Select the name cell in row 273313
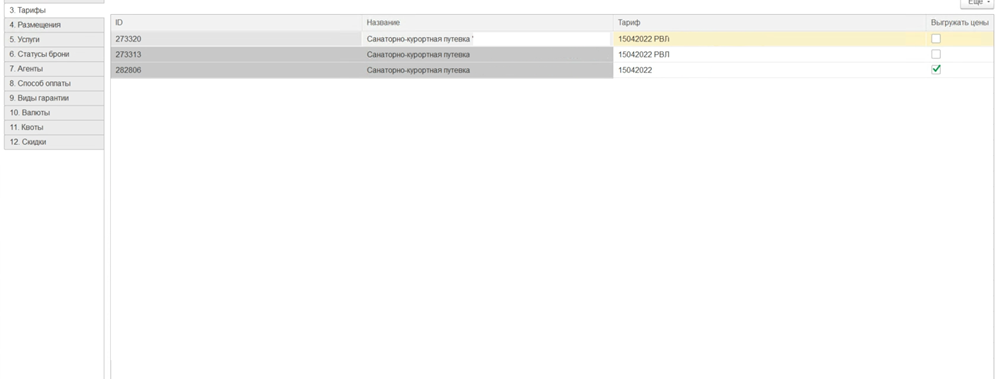 click(488, 54)
